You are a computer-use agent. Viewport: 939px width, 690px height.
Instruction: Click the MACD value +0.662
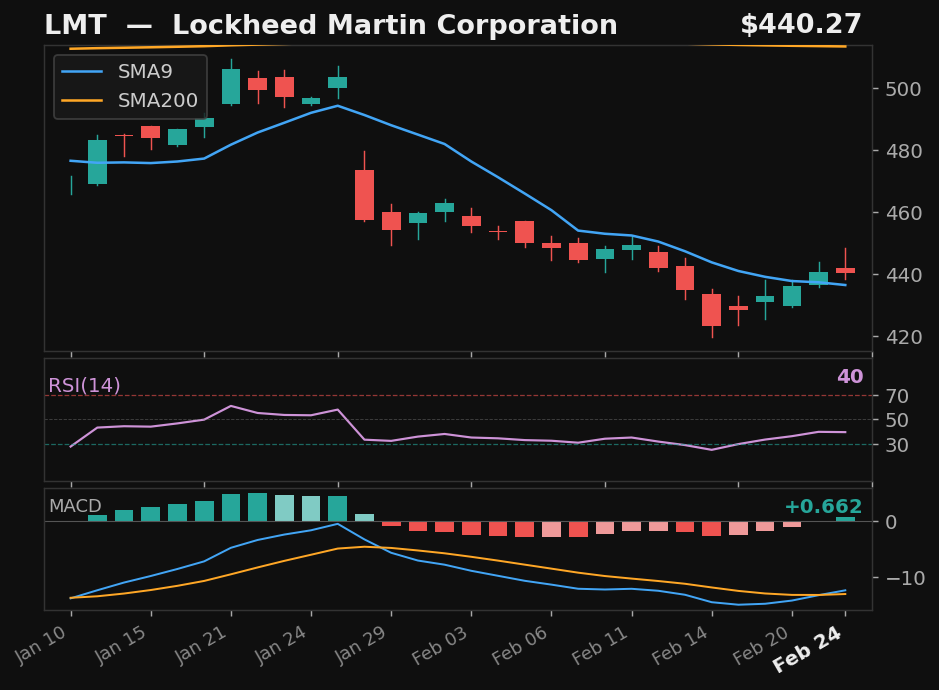click(823, 507)
